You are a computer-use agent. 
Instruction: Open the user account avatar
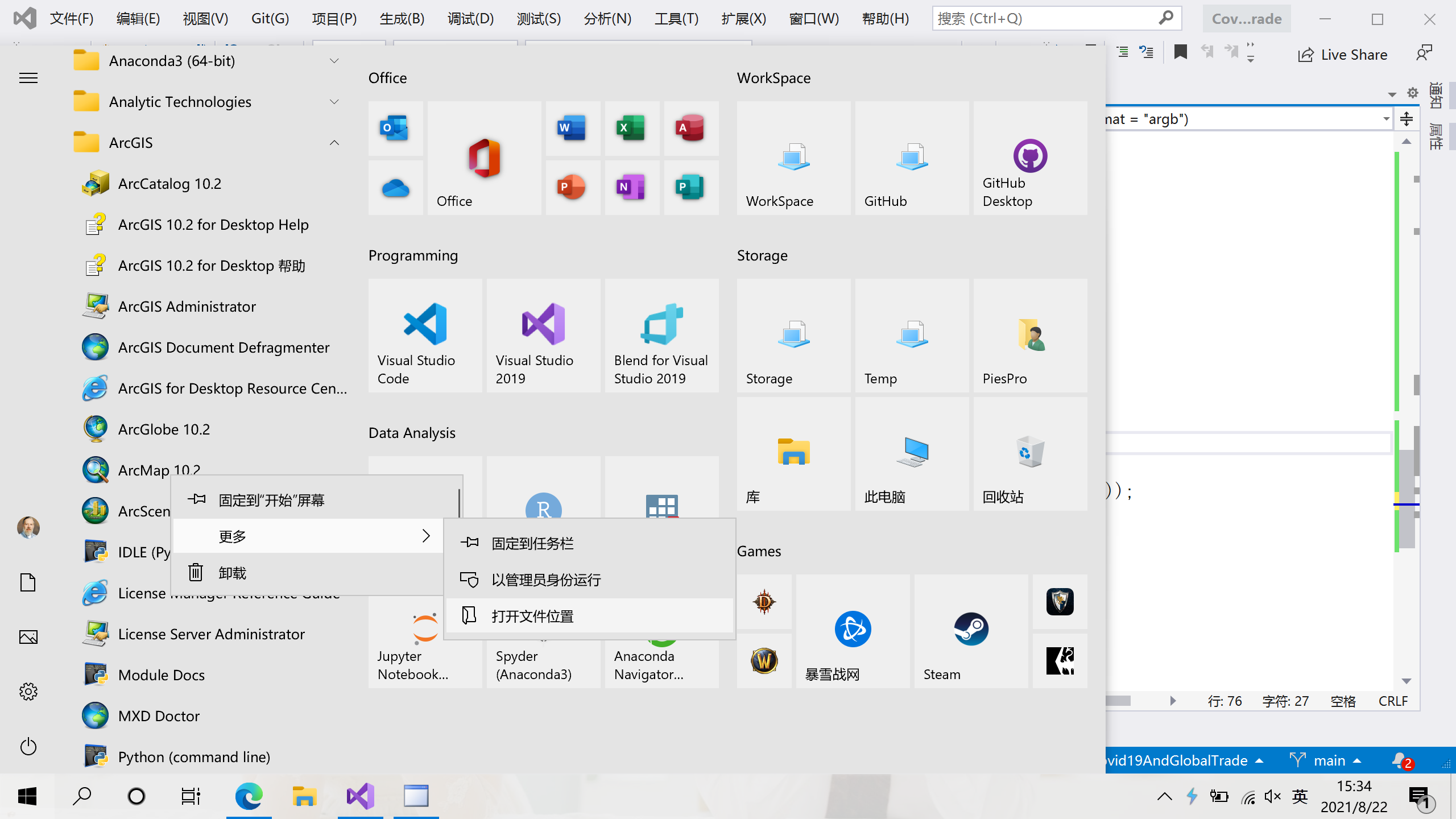pos(28,527)
